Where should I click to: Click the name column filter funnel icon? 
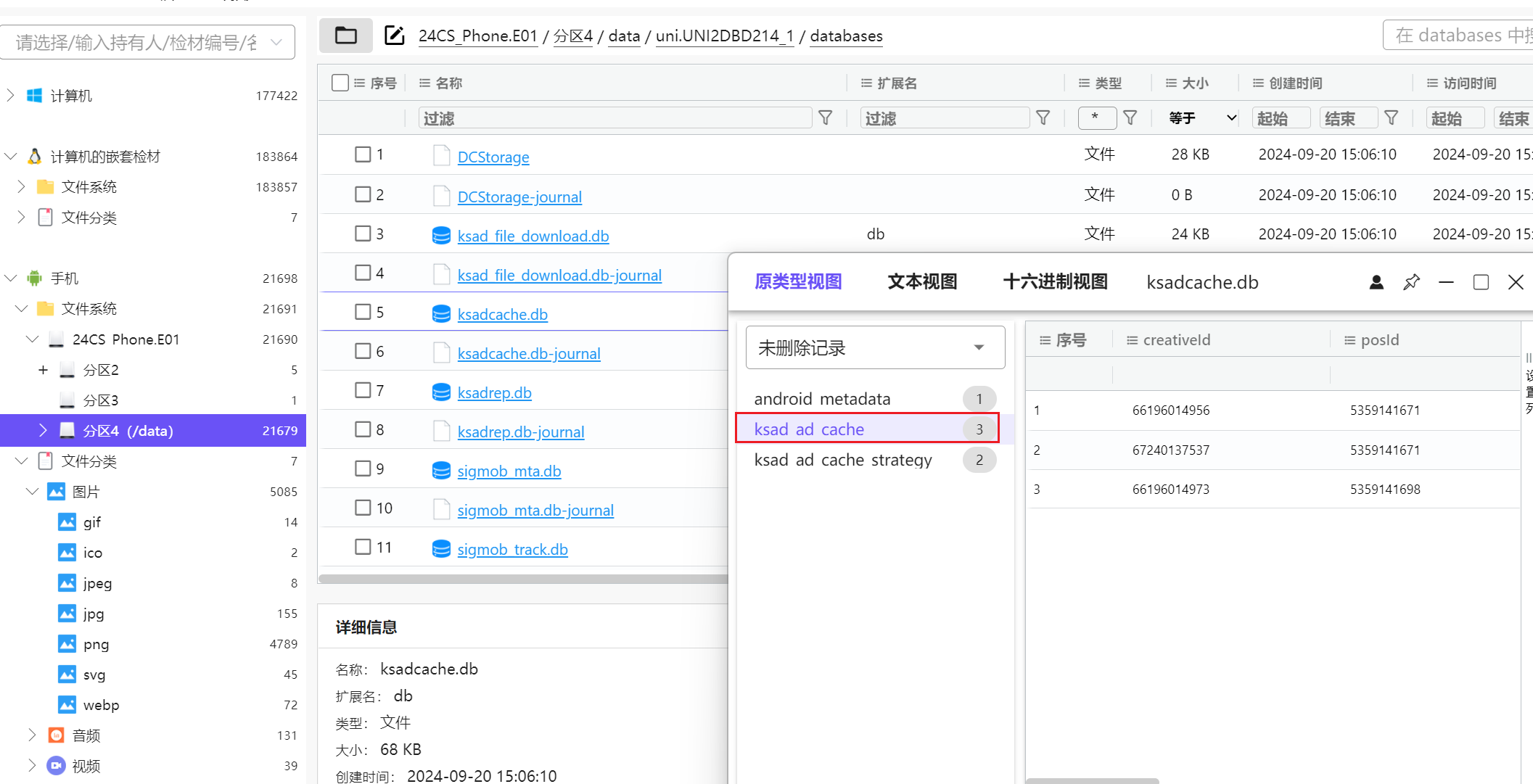coord(826,118)
